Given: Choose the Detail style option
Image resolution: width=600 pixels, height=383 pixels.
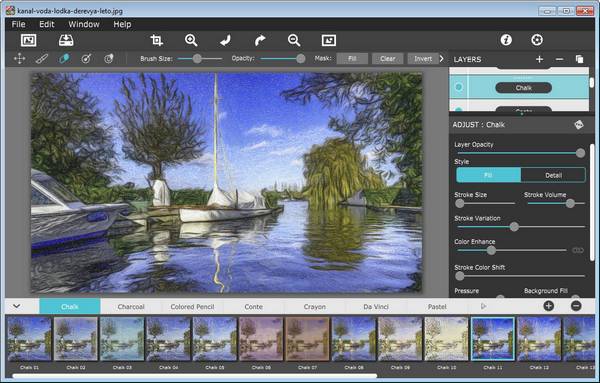Looking at the screenshot, I should coord(553,175).
